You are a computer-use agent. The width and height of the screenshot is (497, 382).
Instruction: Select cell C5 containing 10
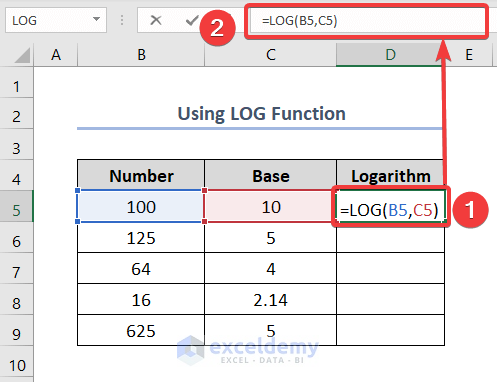click(x=270, y=206)
